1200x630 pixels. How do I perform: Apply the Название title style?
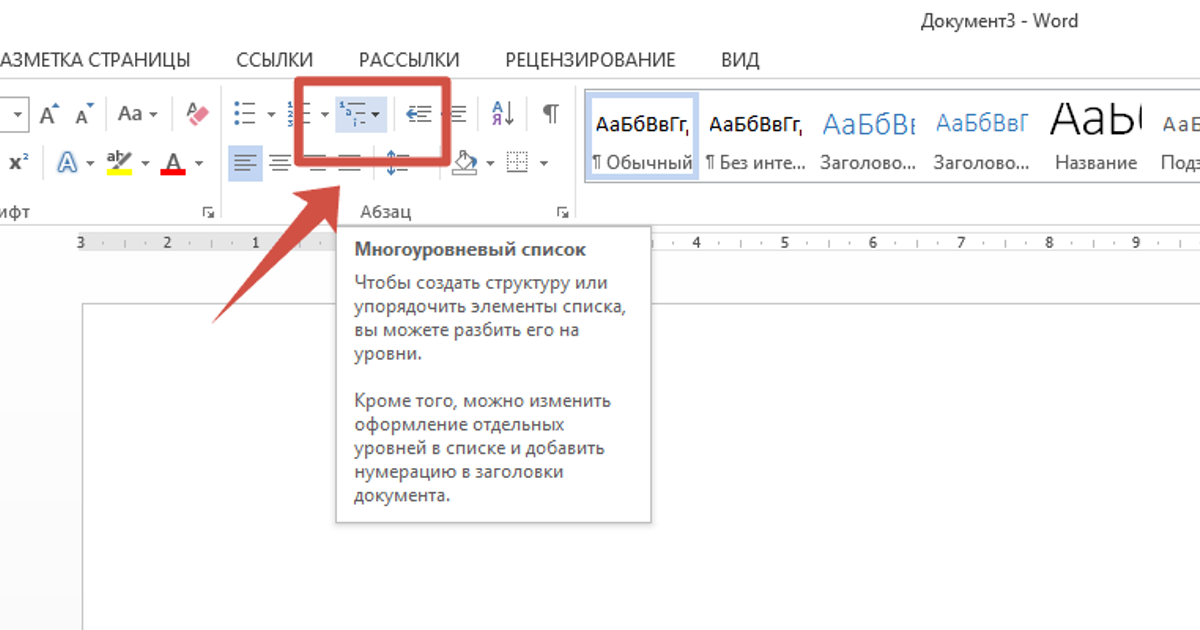[x=1095, y=137]
